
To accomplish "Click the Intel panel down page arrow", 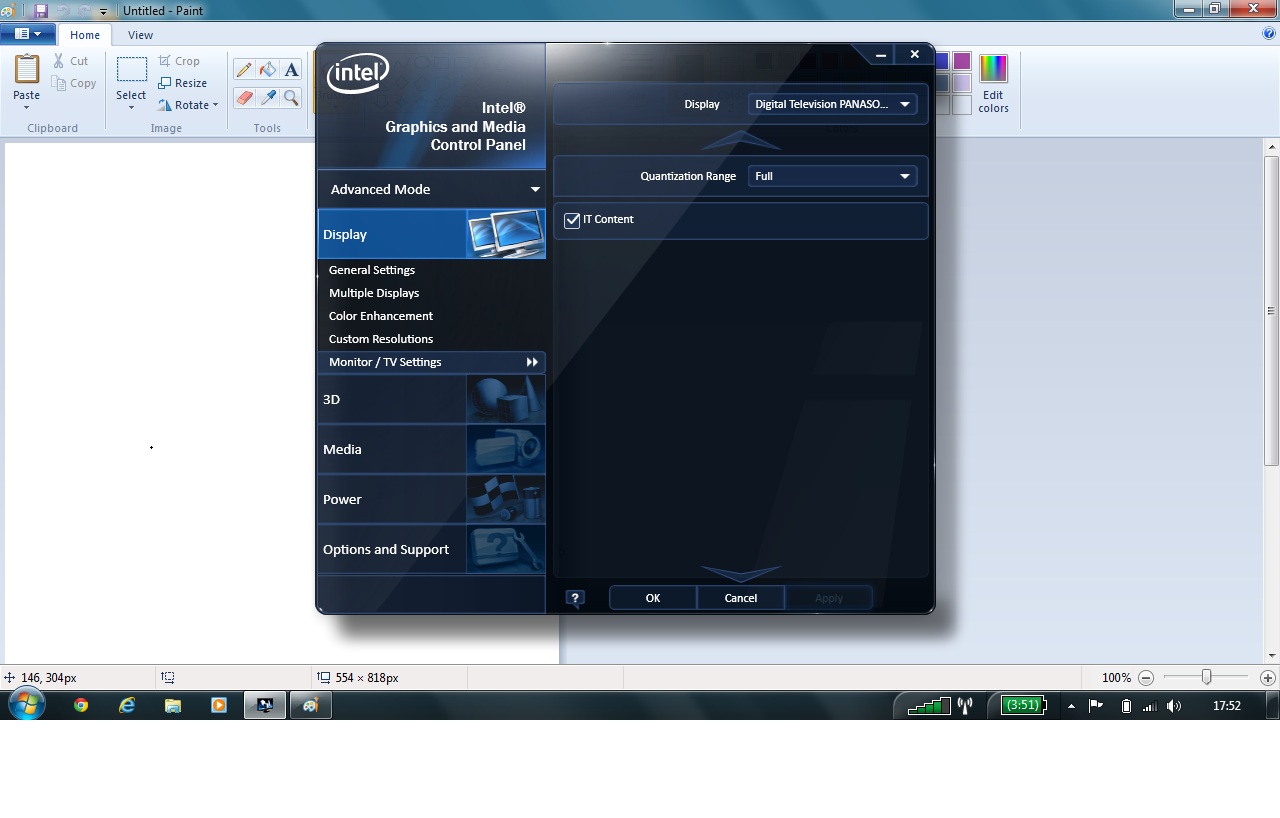I will point(741,573).
